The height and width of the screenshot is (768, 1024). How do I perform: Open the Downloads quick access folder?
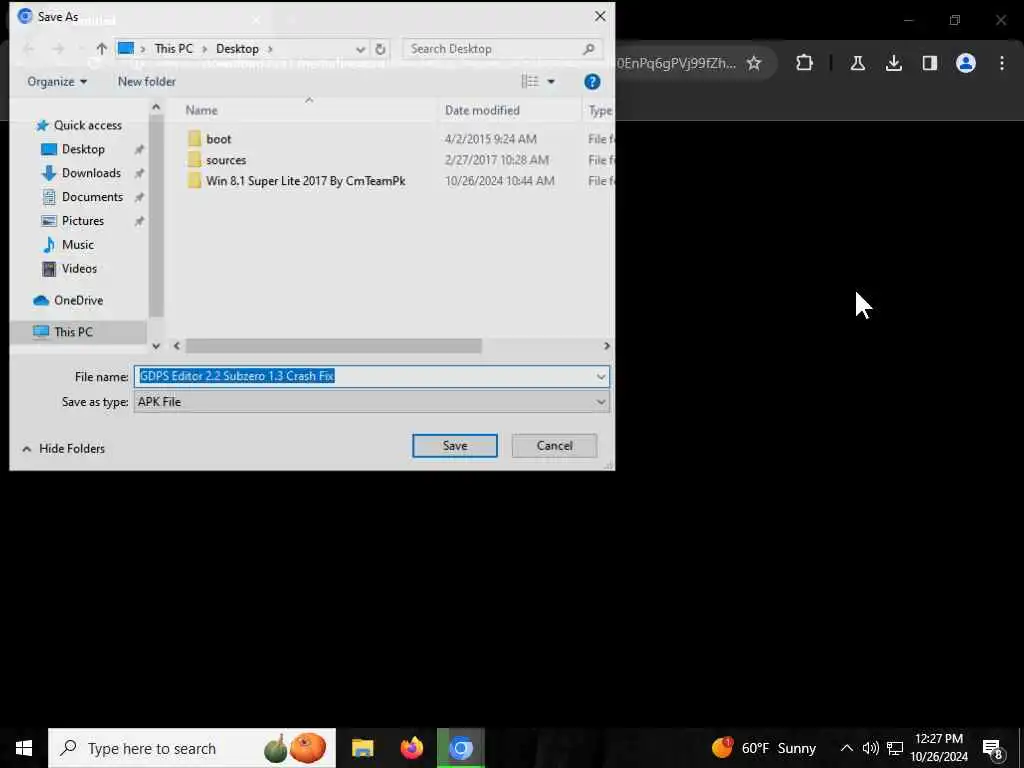[x=91, y=173]
